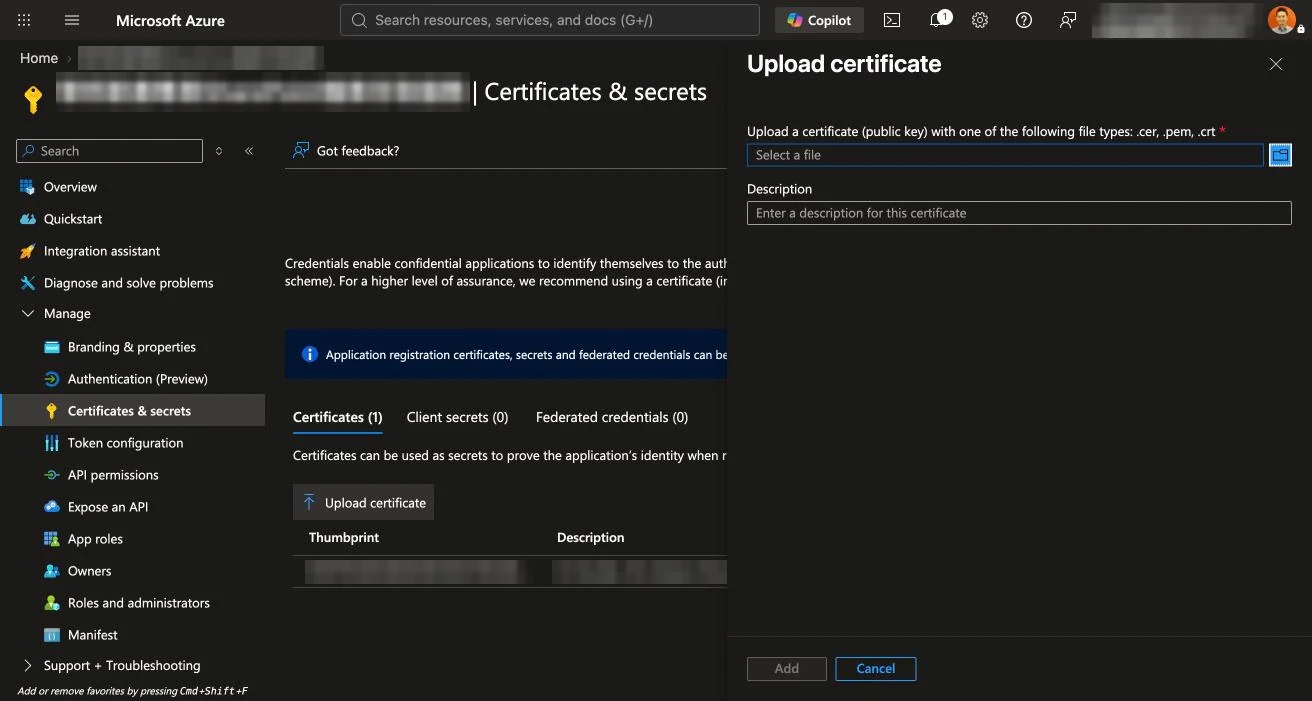Click the blue info icon in the banner
The image size is (1312, 701).
(309, 354)
